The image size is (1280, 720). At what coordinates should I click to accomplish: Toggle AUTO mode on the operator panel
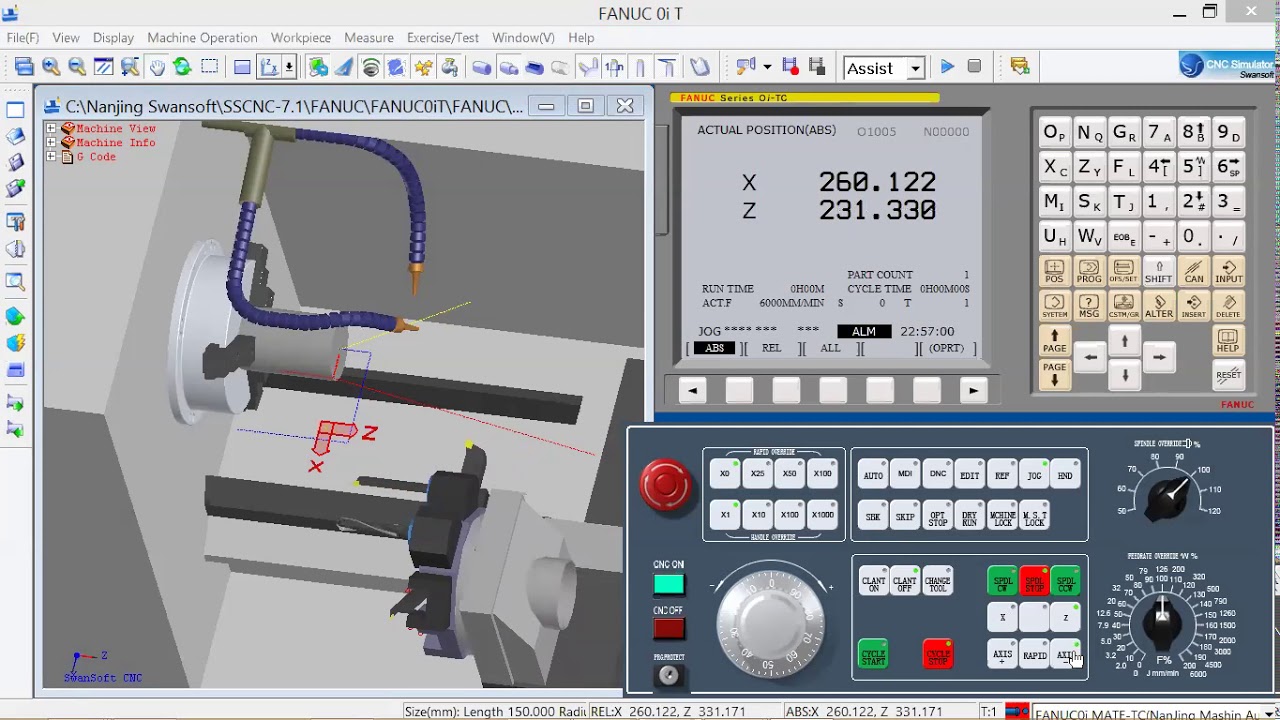tap(873, 474)
